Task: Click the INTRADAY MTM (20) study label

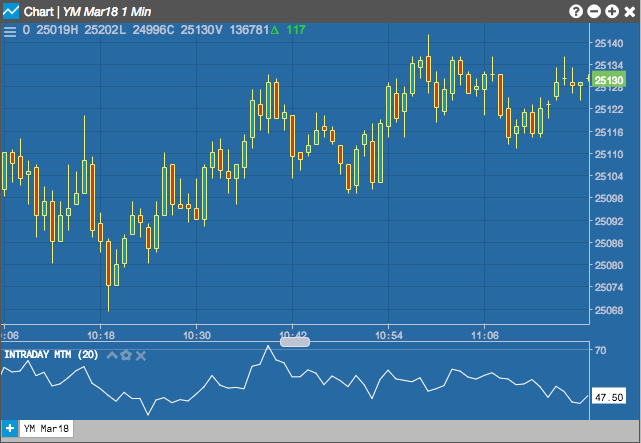Action: [51, 354]
